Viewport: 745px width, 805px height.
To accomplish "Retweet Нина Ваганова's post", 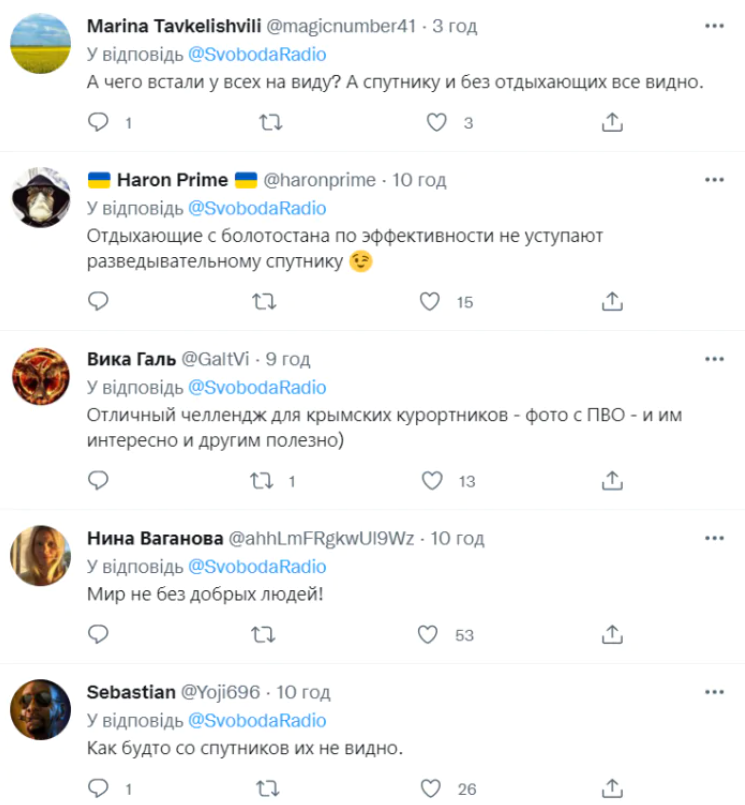I will 263,633.
